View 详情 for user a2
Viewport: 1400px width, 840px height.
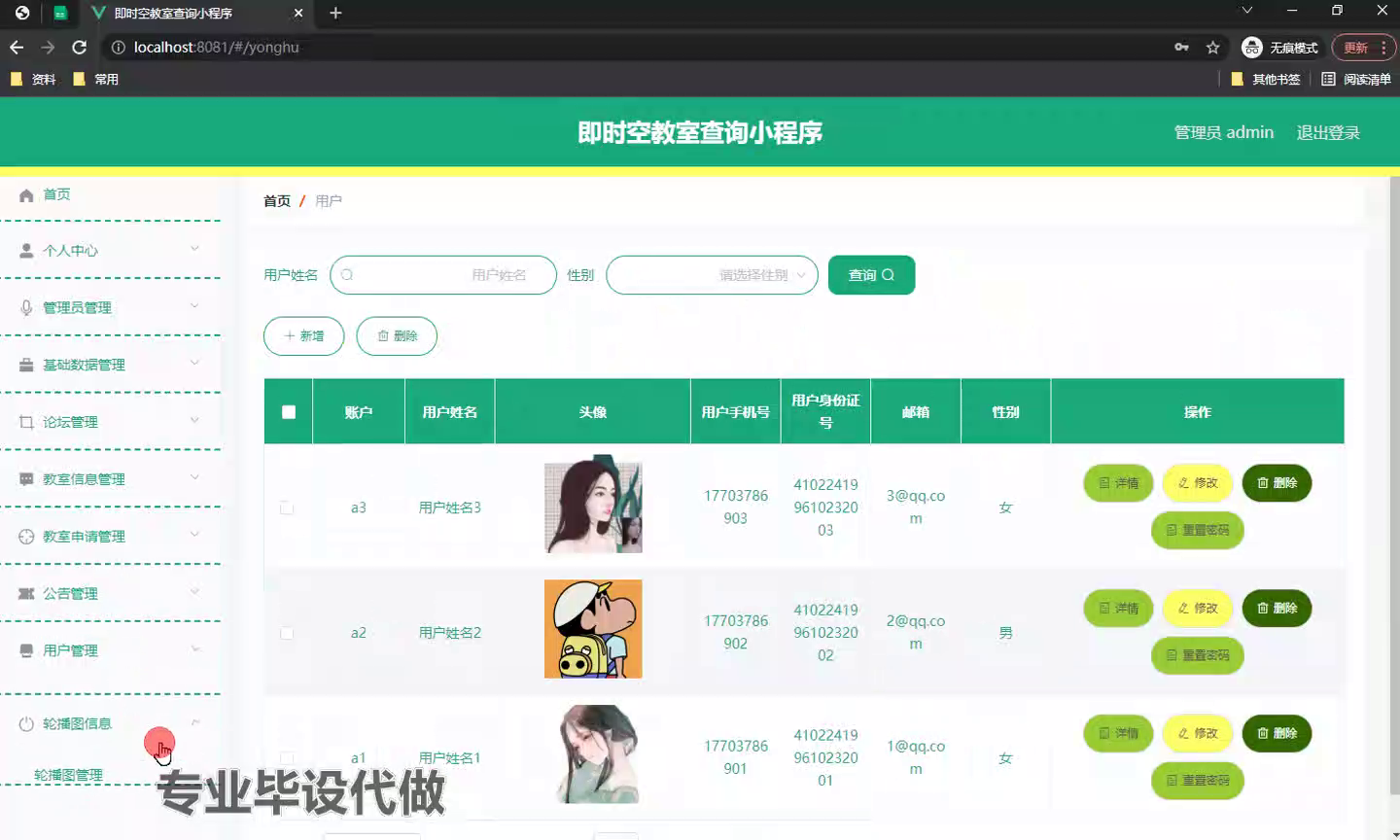coord(1118,609)
